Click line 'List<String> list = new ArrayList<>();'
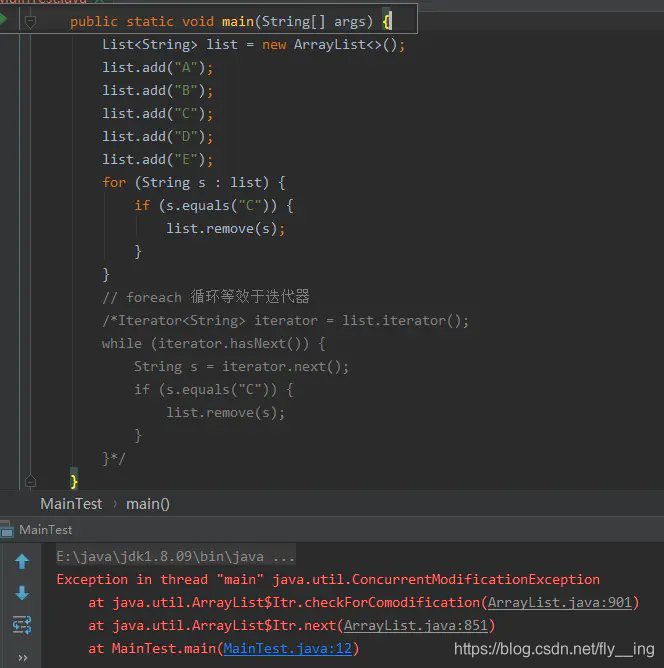The image size is (664, 668). tap(253, 44)
